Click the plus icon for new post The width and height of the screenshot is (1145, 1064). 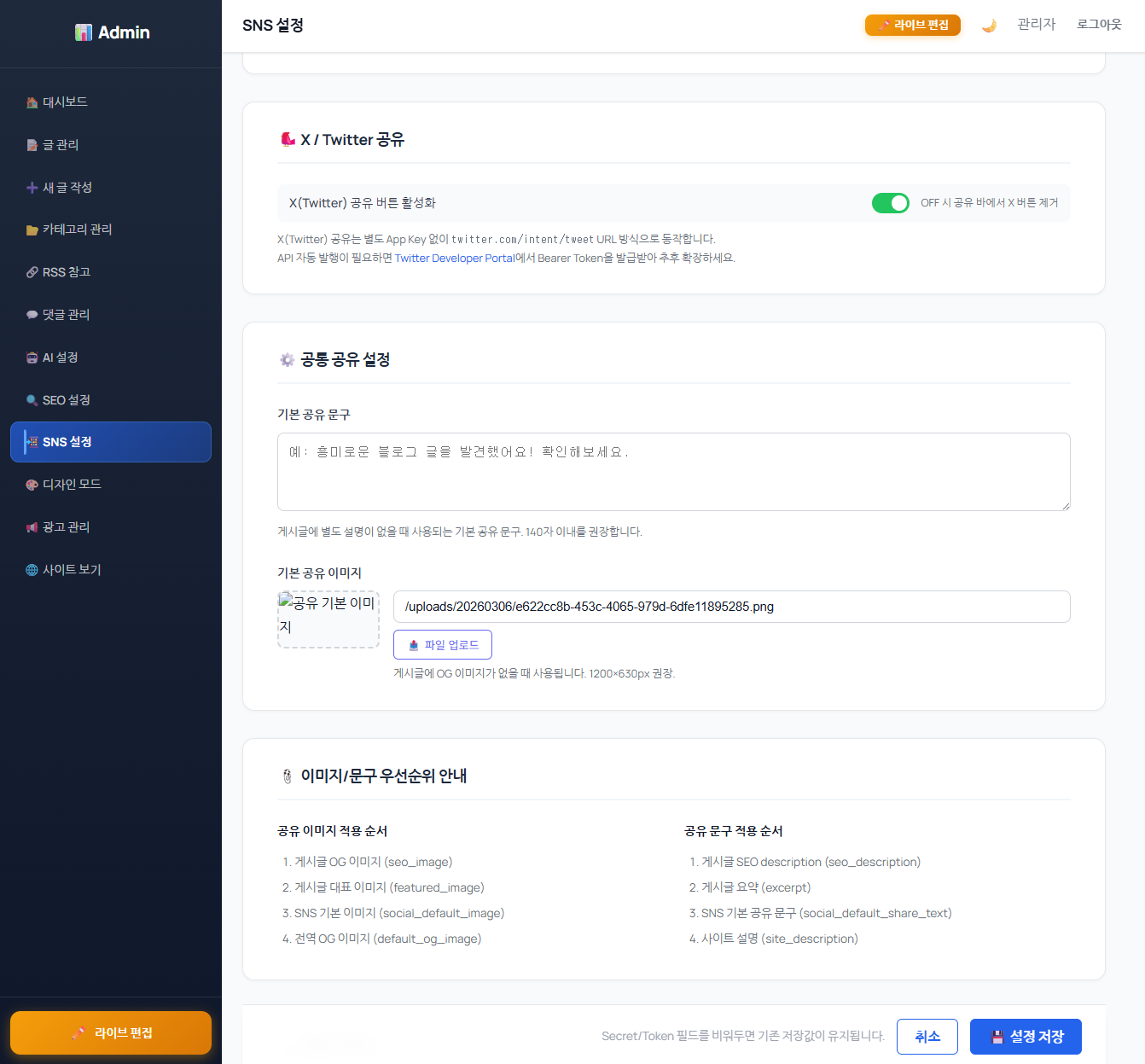[32, 188]
